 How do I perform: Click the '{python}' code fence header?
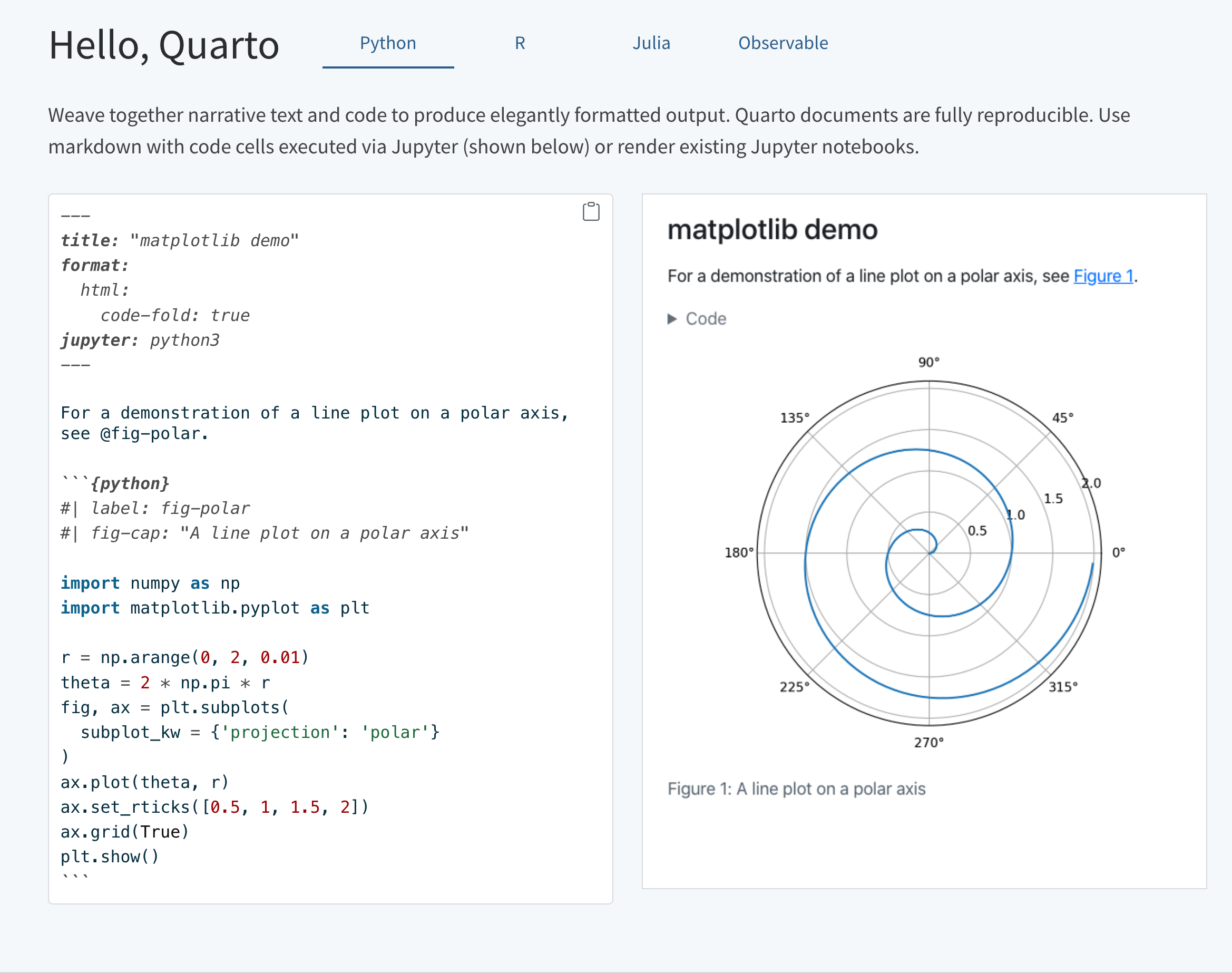tap(130, 483)
